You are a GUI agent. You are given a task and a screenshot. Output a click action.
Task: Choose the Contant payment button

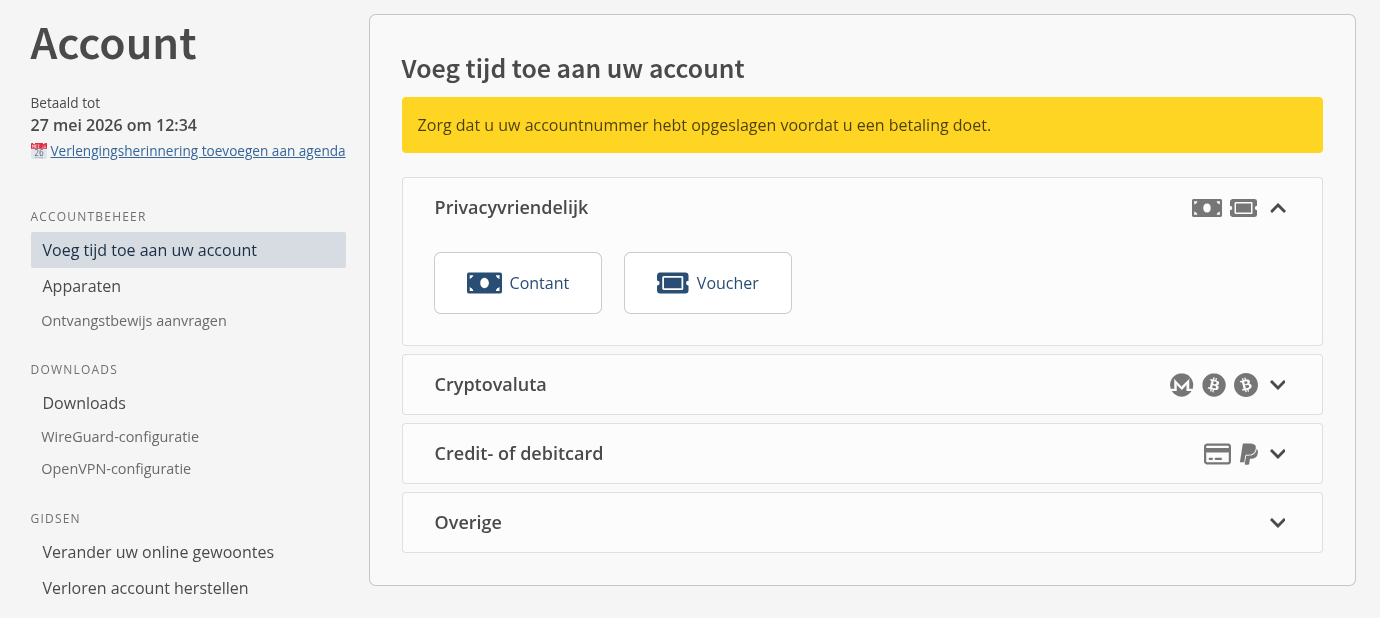518,283
